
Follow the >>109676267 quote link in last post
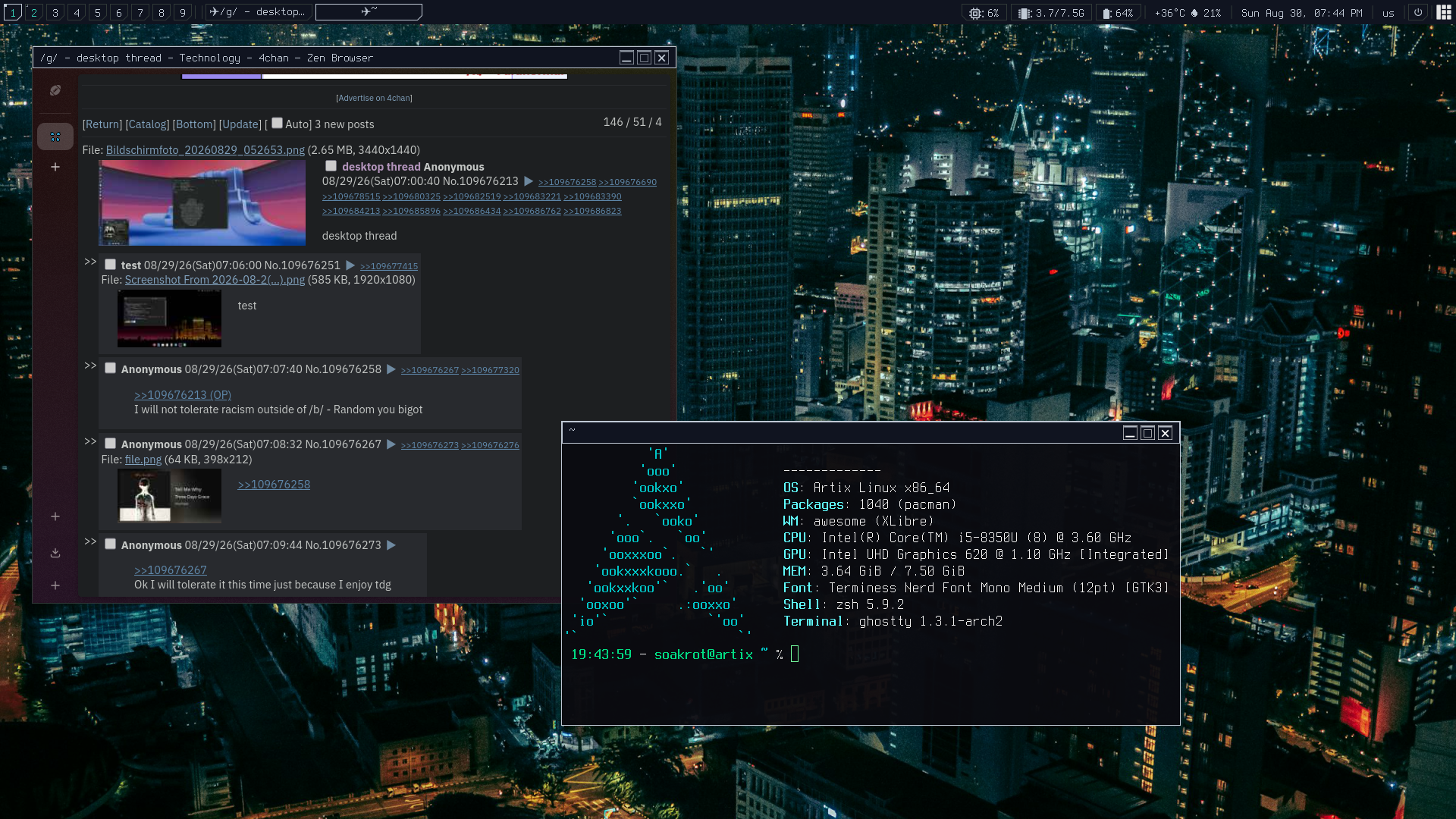pos(171,570)
